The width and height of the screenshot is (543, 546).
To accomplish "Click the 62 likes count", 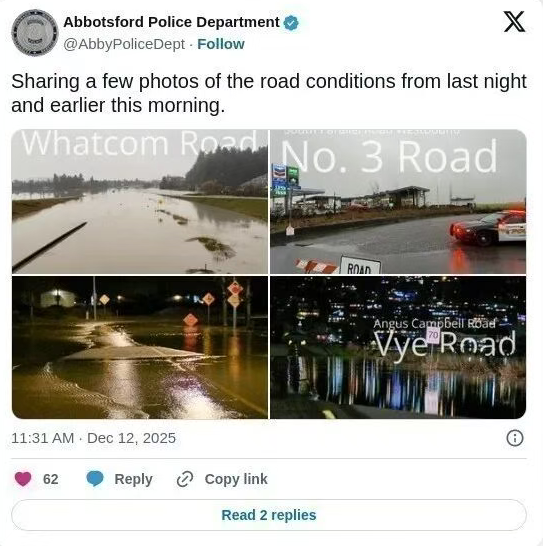I will [51, 479].
